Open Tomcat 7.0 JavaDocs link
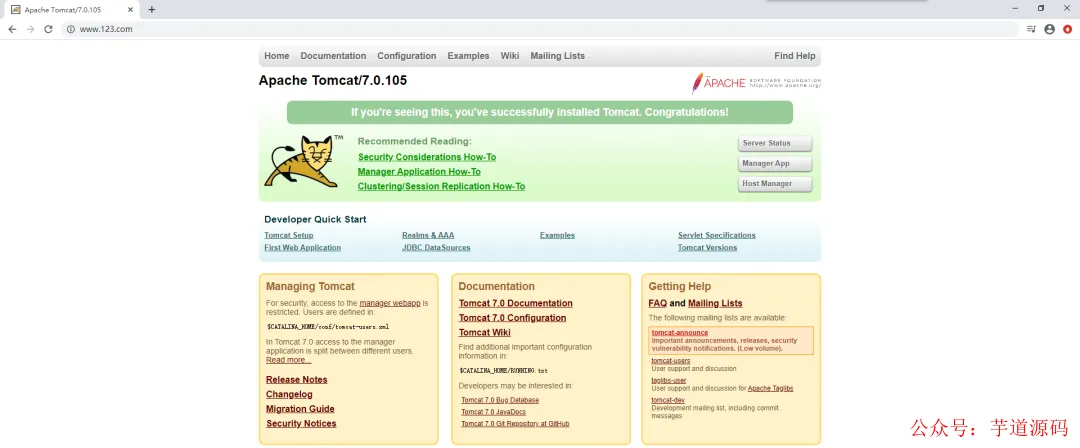The width and height of the screenshot is (1080, 448). (493, 411)
